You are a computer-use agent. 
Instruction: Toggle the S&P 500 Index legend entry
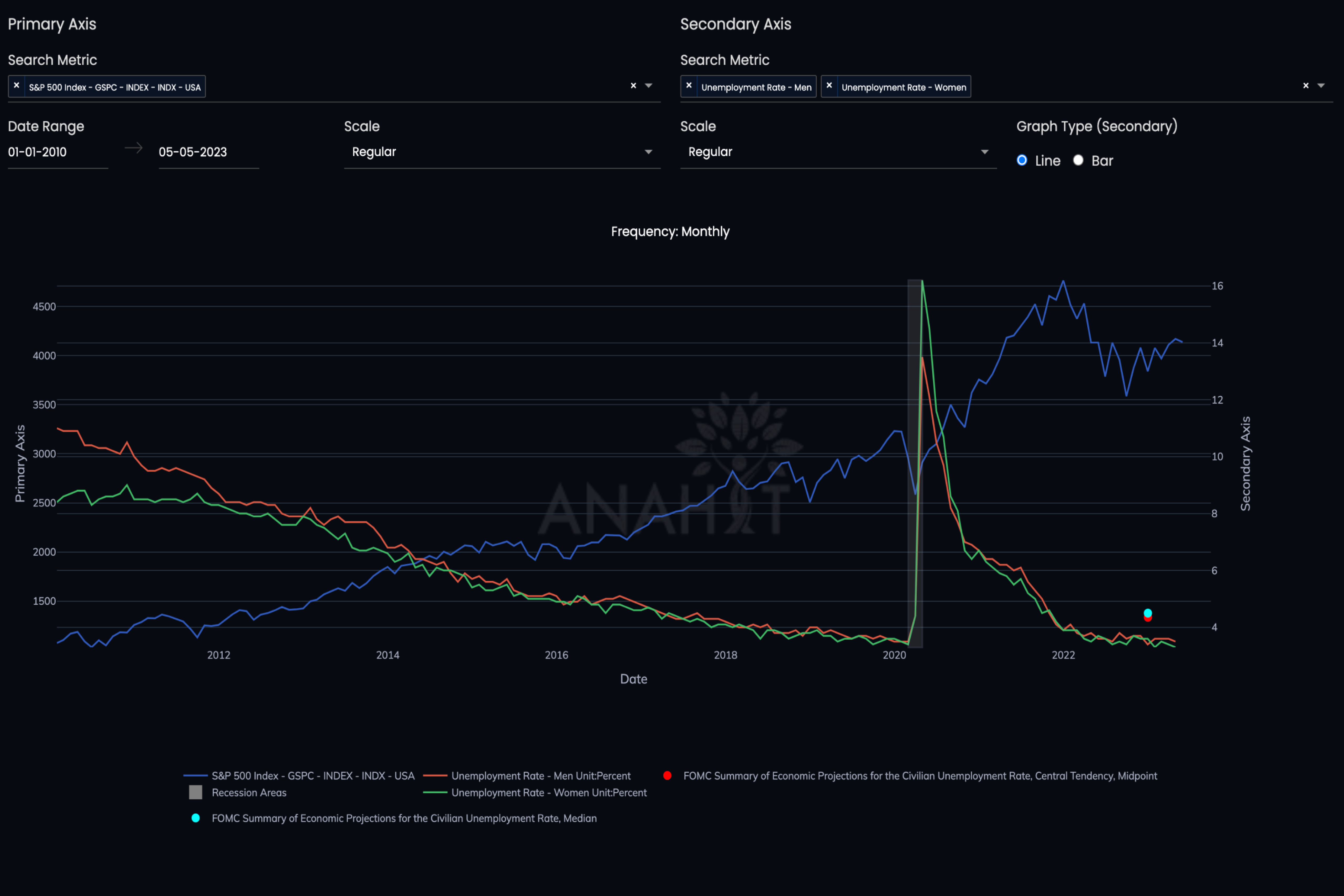tap(313, 776)
